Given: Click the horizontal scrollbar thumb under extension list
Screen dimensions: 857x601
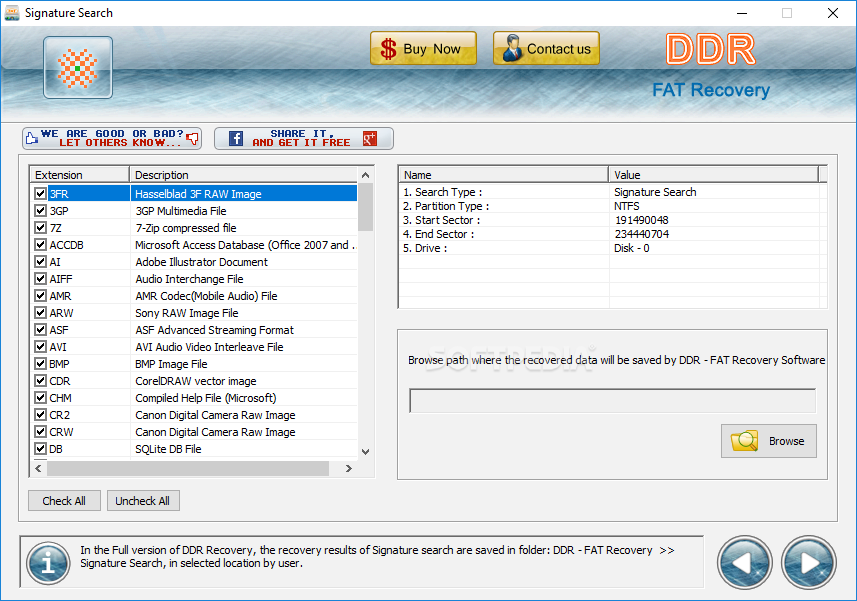Looking at the screenshot, I should click(x=188, y=468).
